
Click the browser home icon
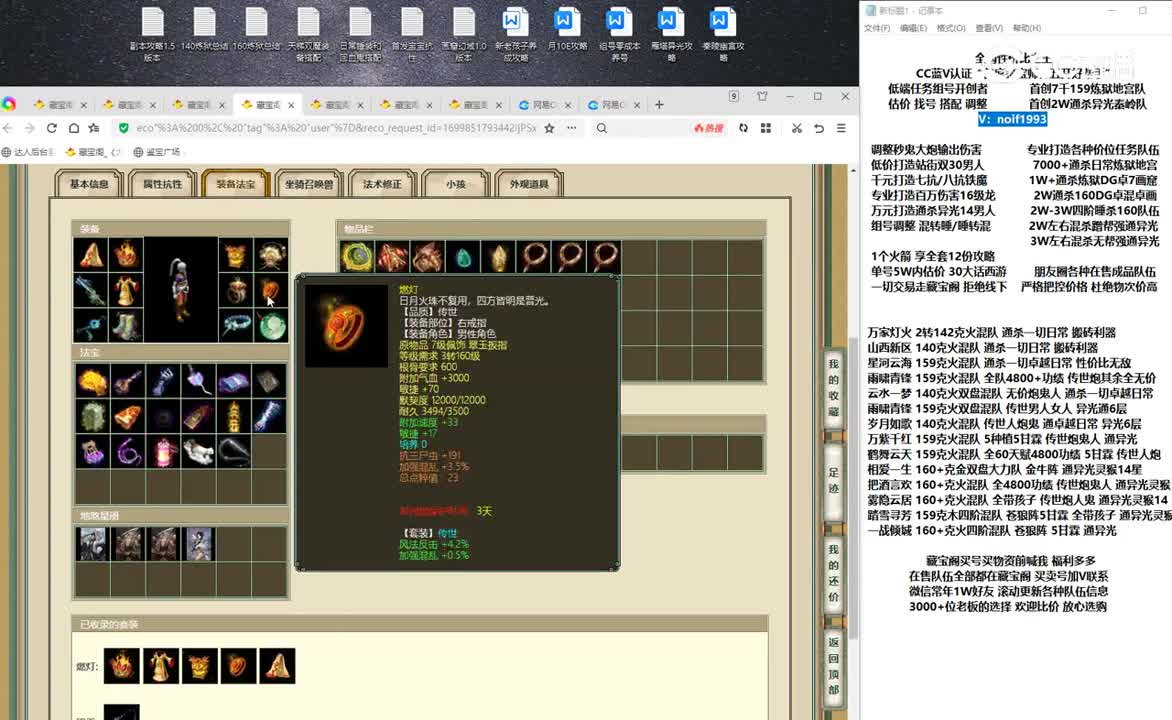[73, 128]
